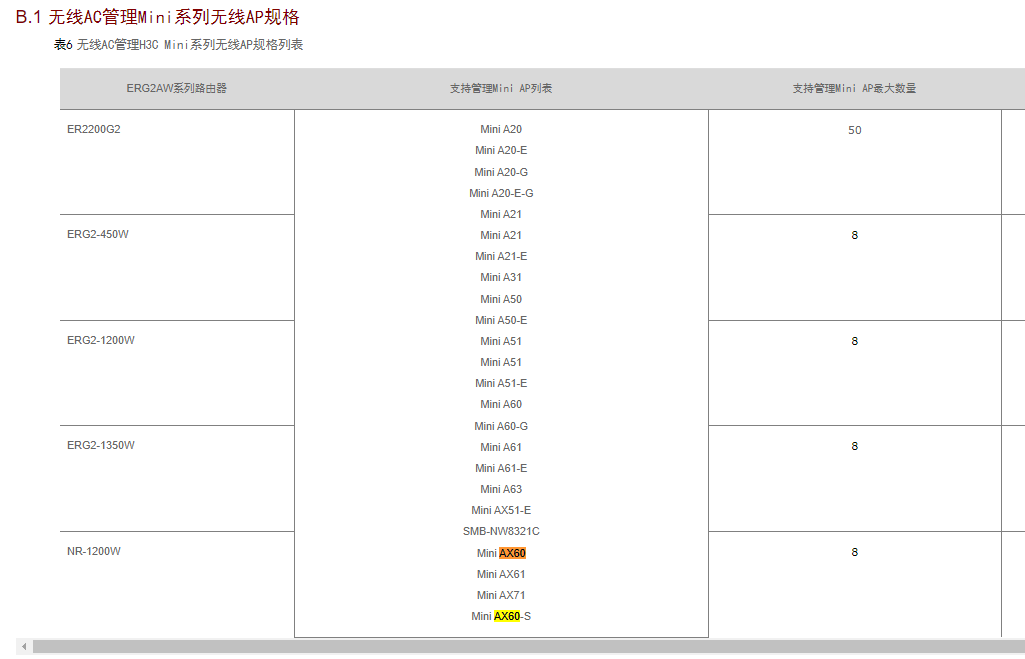Click the 支持管理Mini AP最大数量 column header
Viewport: 1025px width, 659px height.
[x=854, y=88]
